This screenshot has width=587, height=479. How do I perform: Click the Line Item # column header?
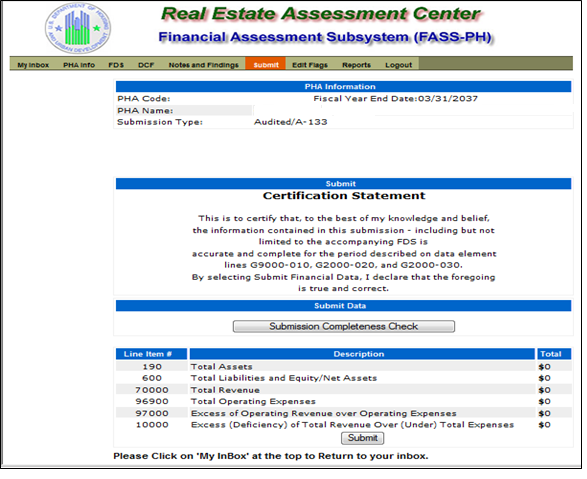point(151,354)
